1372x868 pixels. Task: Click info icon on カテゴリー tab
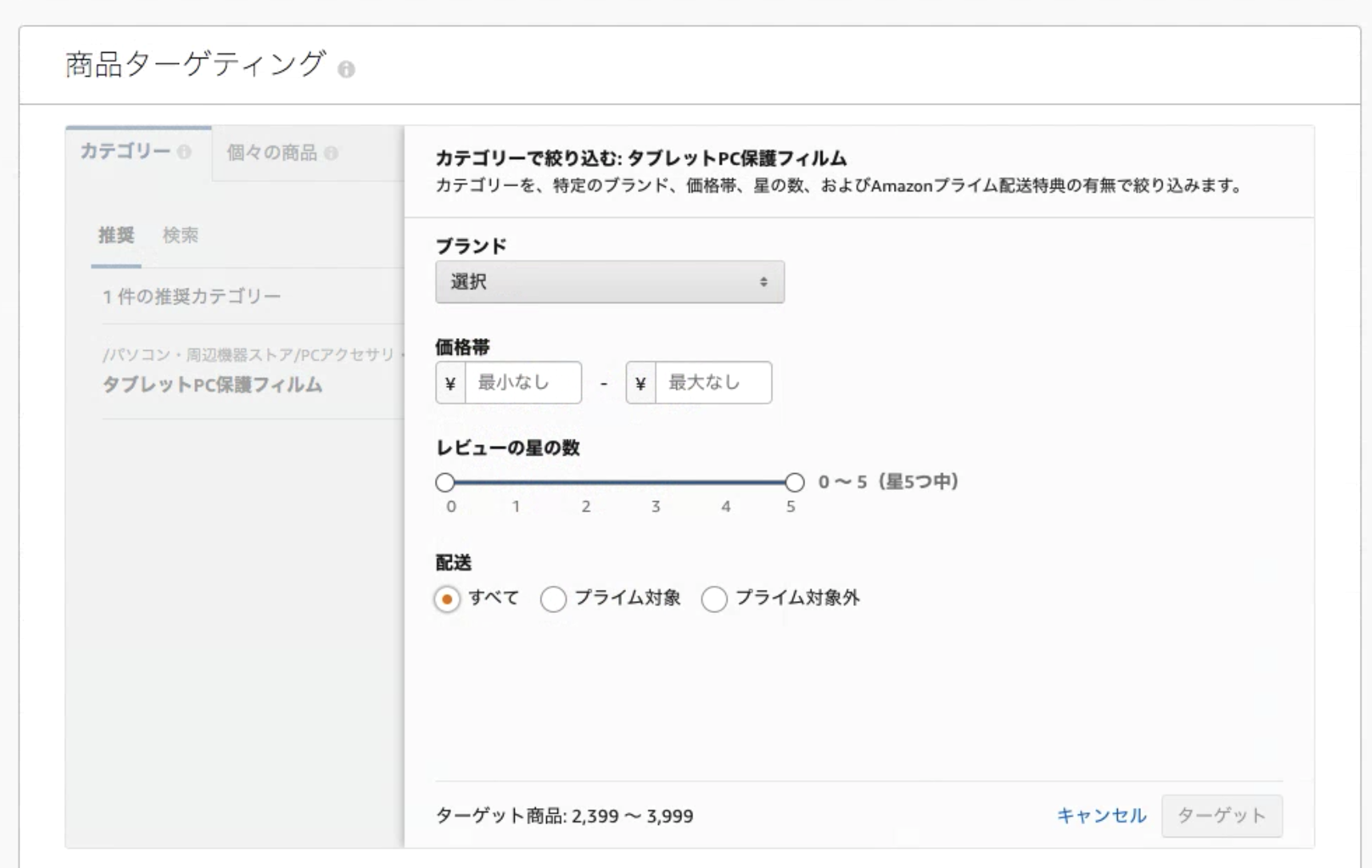click(x=185, y=152)
